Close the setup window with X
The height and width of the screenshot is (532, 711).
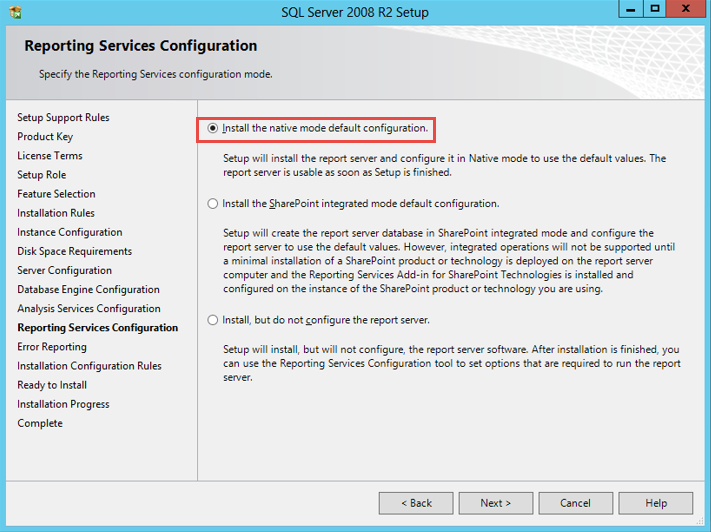tap(686, 9)
